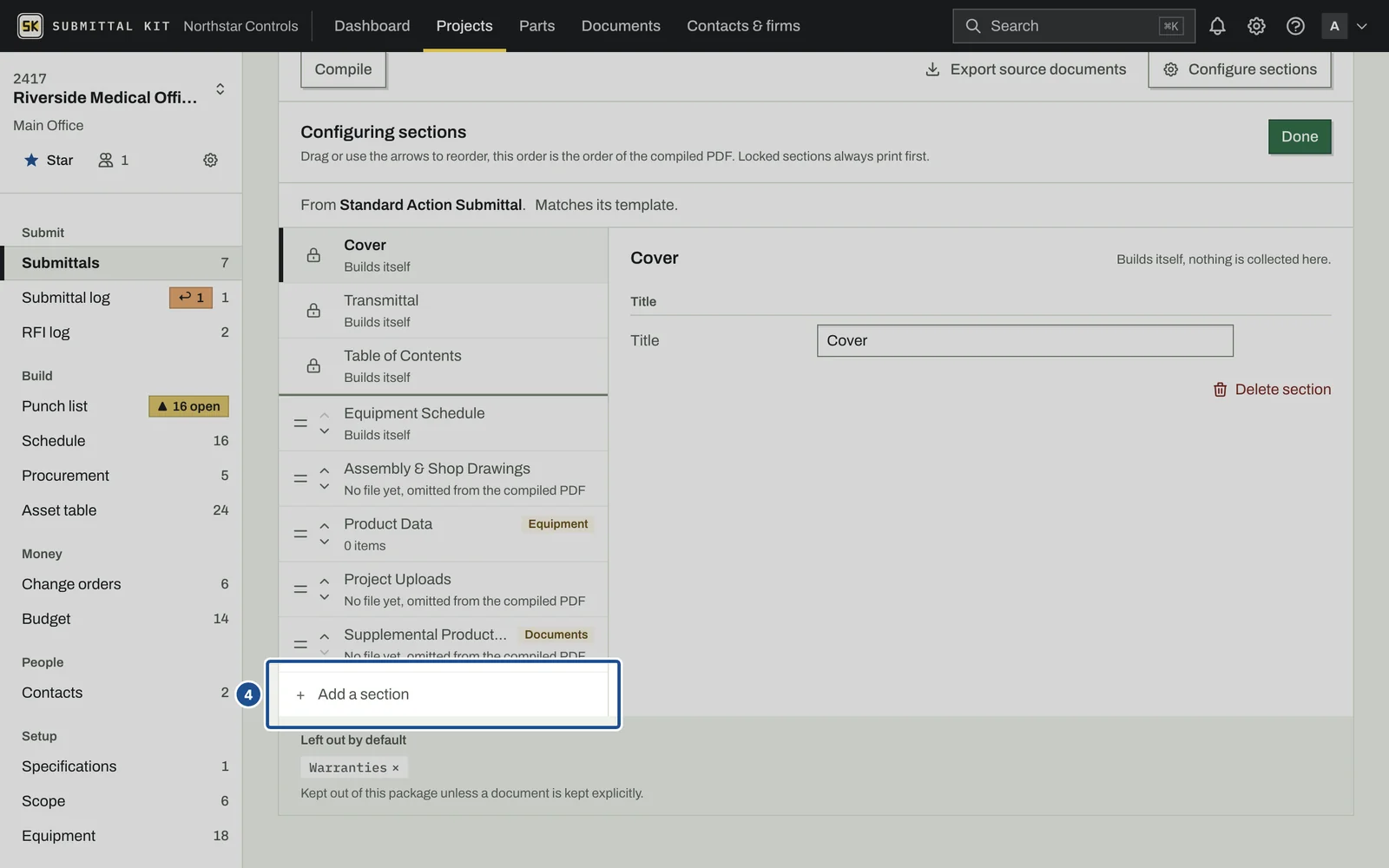Select Transmittal section row
Image resolution: width=1389 pixels, height=868 pixels.
(x=444, y=311)
